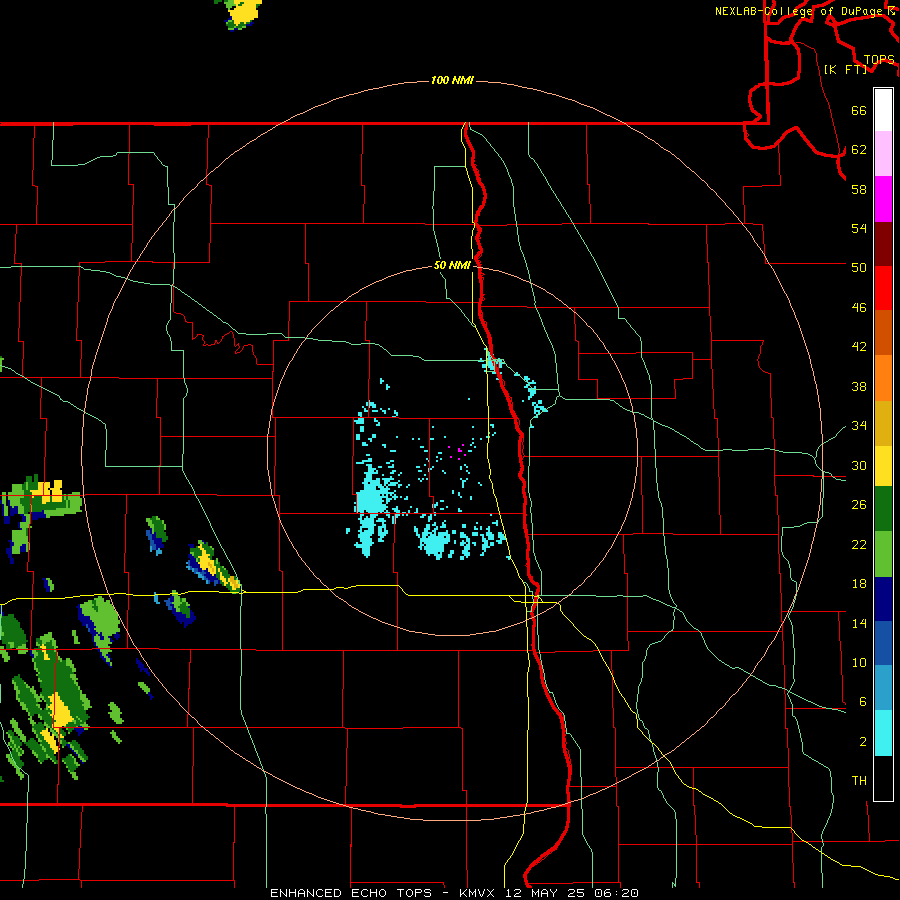
Task: Click the '38' scale label
Action: pyautogui.click(x=859, y=386)
